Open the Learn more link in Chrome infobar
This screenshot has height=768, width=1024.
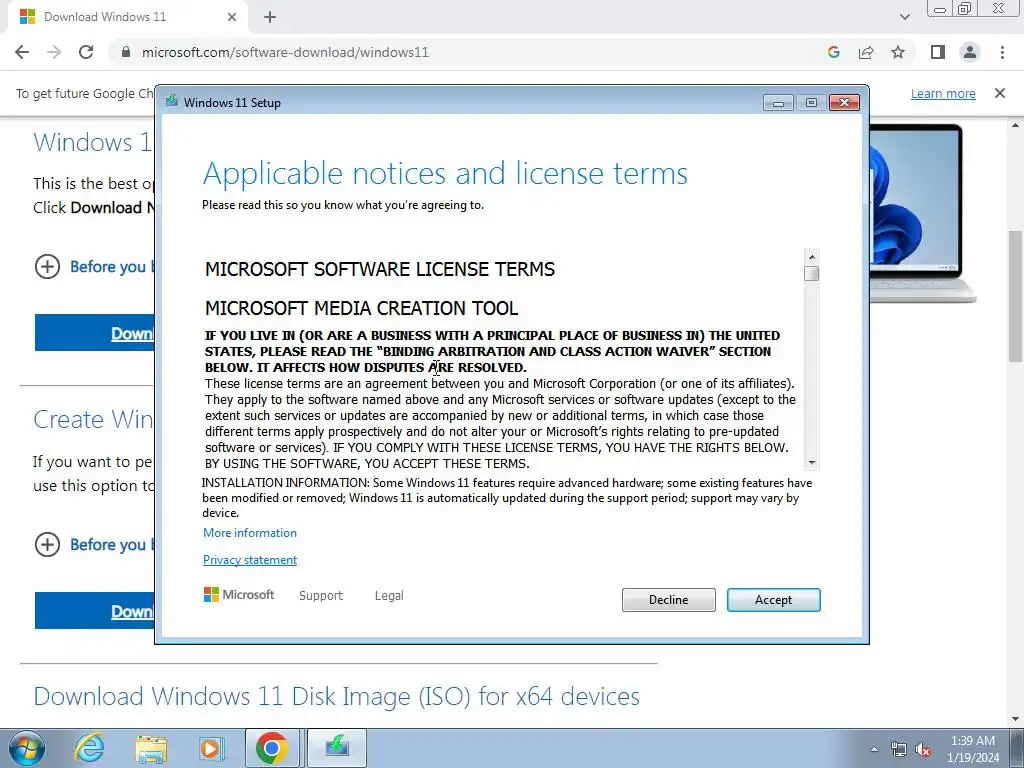click(x=943, y=93)
